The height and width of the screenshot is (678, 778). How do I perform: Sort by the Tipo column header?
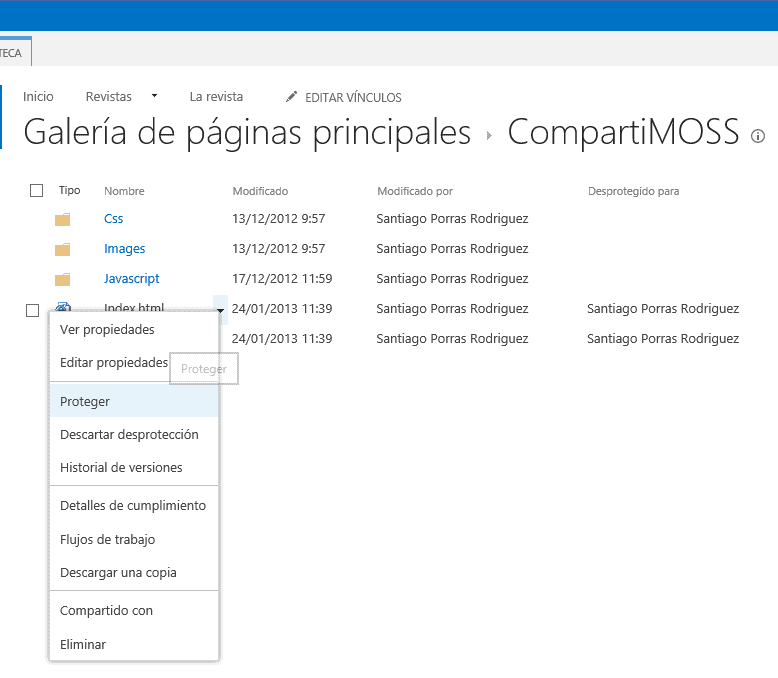pyautogui.click(x=69, y=190)
